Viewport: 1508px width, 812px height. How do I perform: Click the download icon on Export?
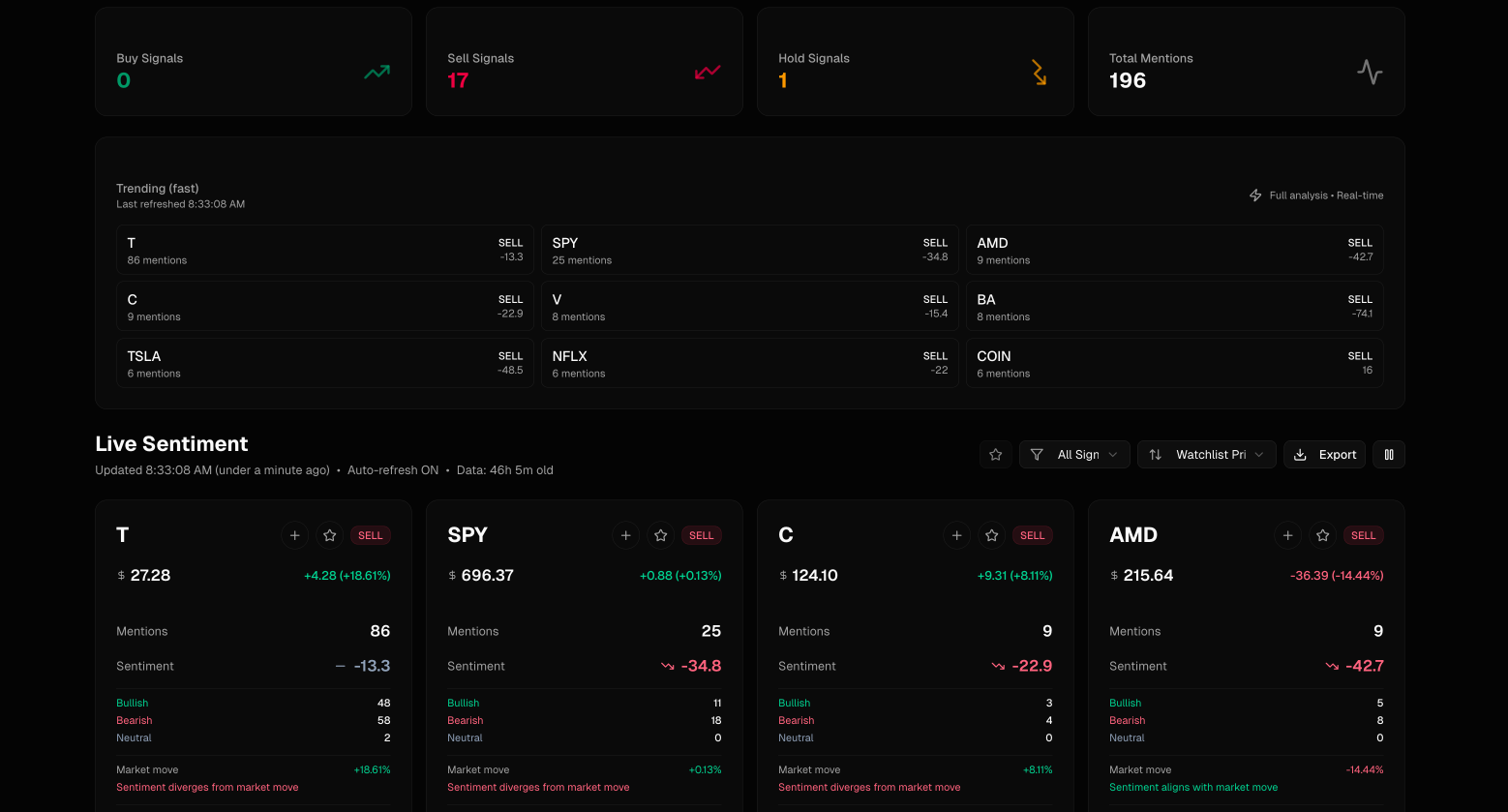1301,455
